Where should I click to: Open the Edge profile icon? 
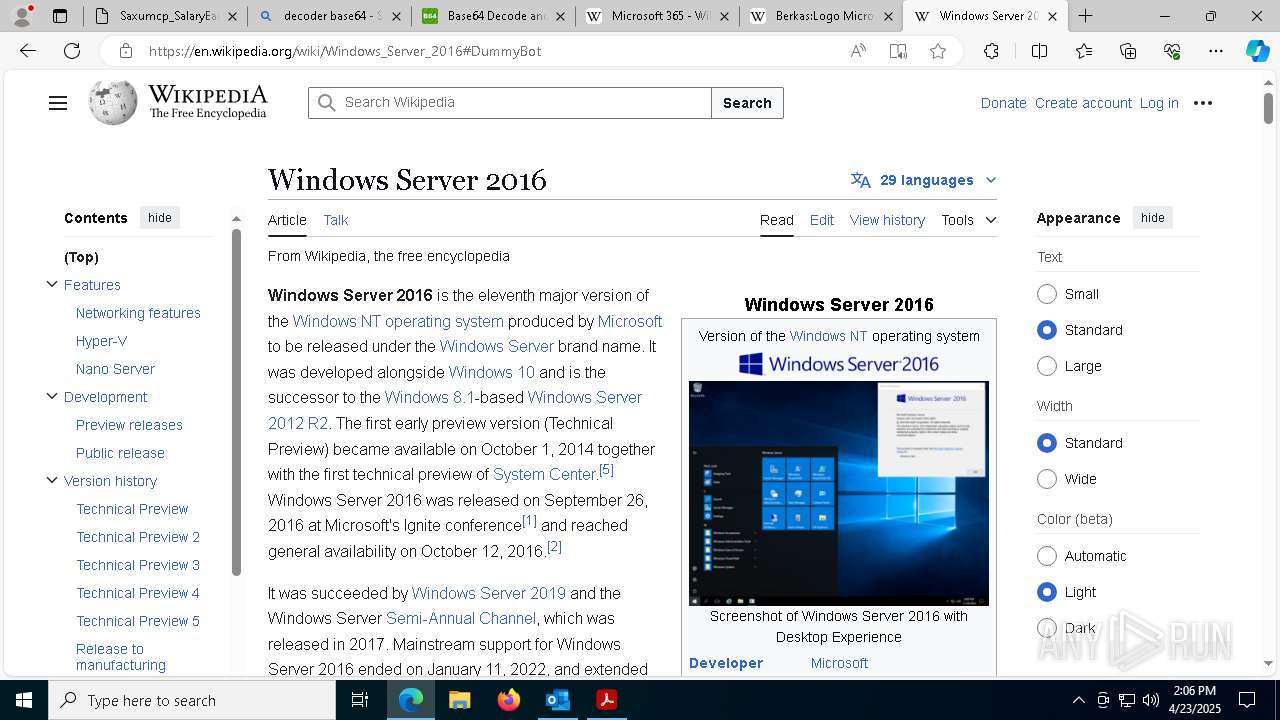22,16
